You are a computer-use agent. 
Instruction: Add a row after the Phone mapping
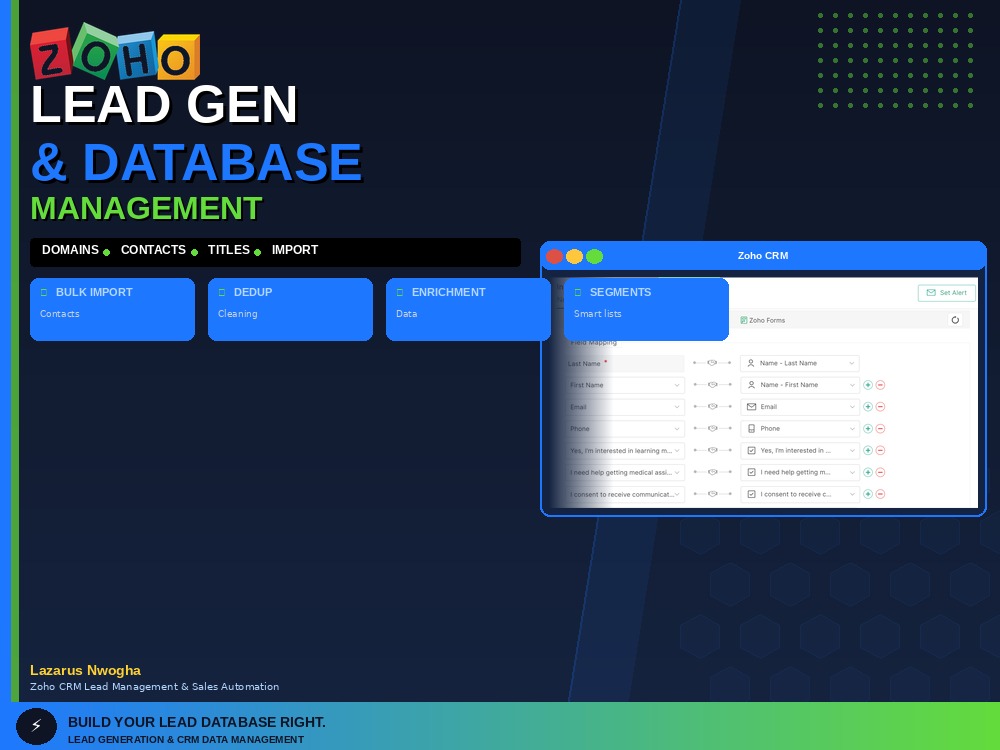[x=867, y=429]
